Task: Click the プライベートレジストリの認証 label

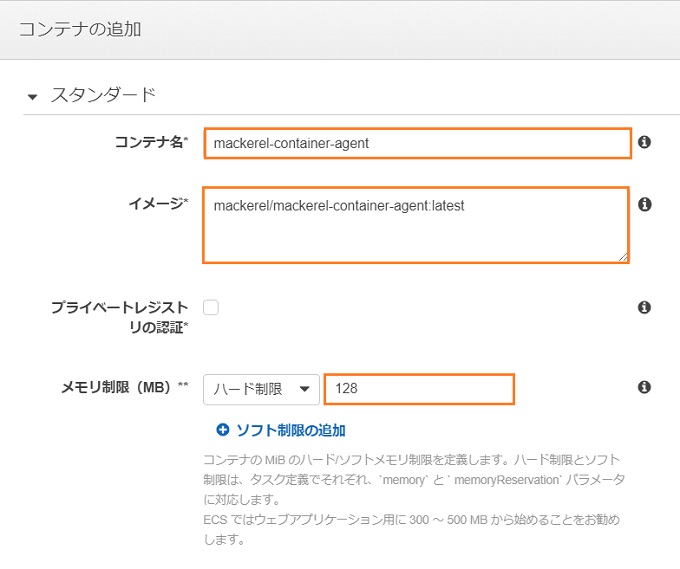Action: coord(120,317)
